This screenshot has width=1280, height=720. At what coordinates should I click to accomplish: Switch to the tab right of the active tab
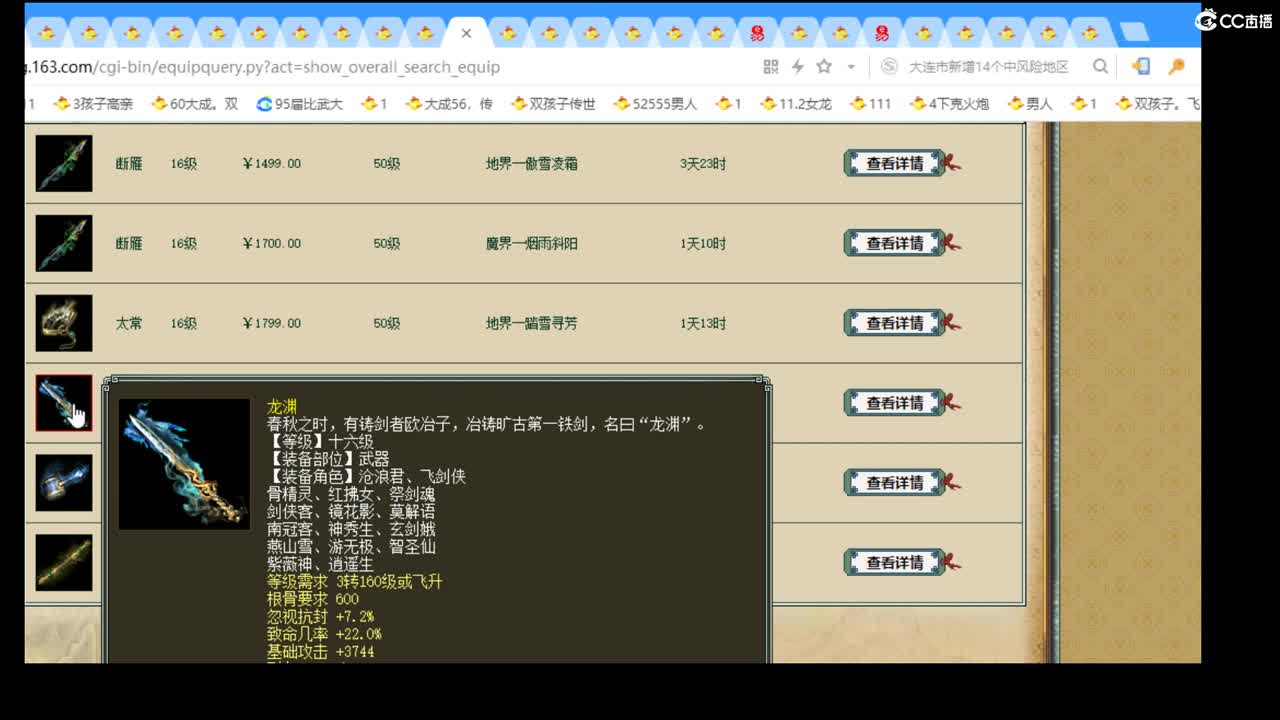click(508, 33)
